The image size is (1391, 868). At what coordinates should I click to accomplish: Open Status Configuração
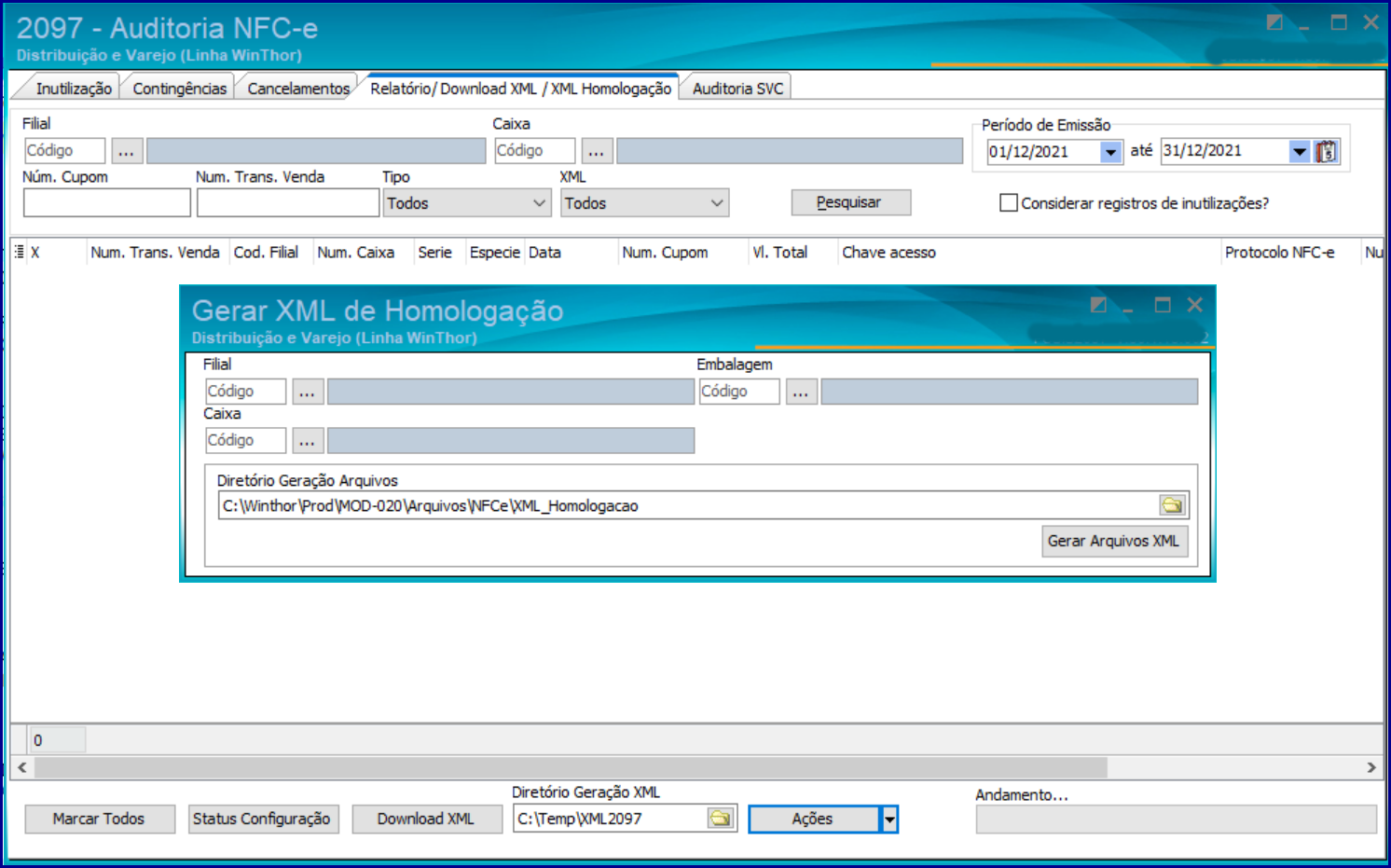(x=262, y=819)
